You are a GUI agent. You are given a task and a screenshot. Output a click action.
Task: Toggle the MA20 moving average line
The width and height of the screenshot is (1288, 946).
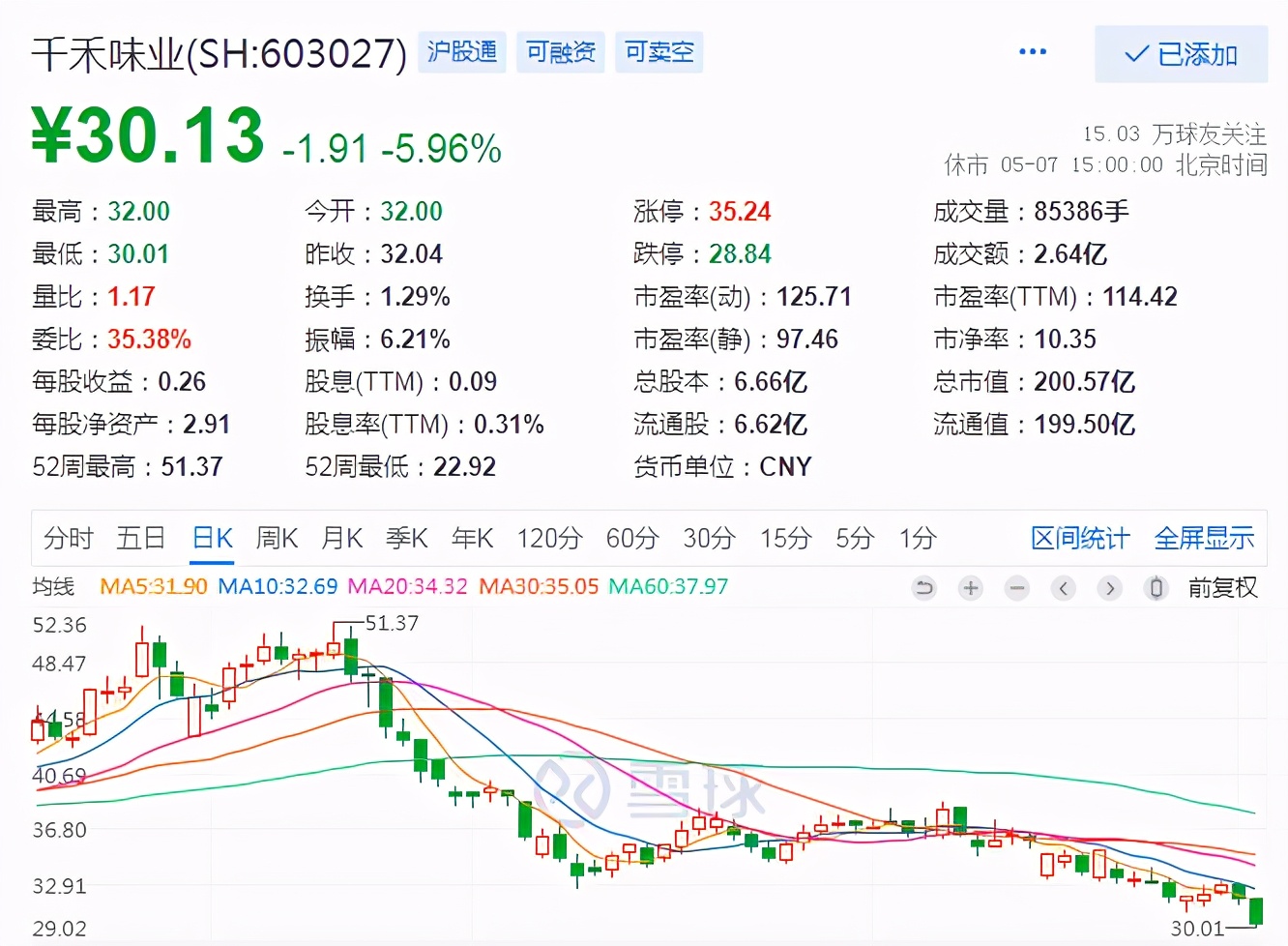pos(407,586)
